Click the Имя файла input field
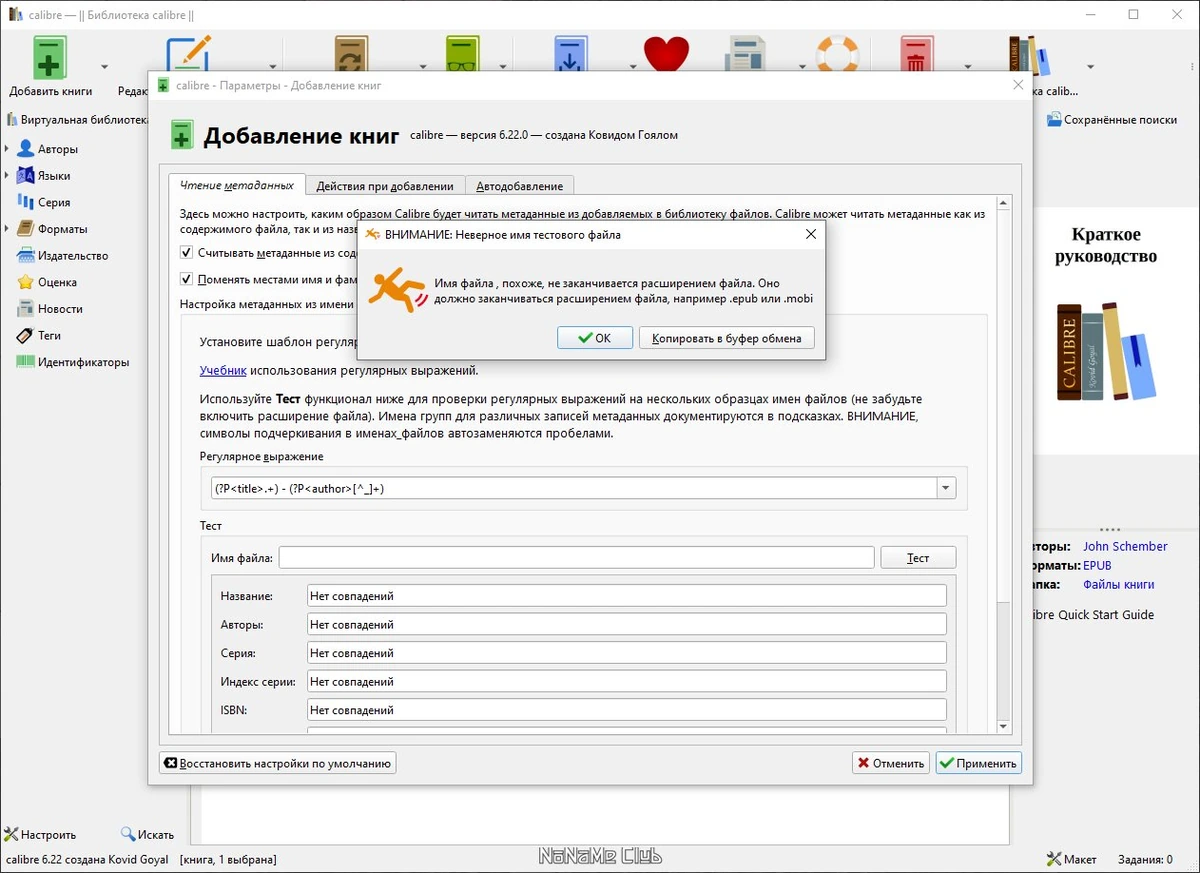Image resolution: width=1200 pixels, height=873 pixels. click(577, 558)
